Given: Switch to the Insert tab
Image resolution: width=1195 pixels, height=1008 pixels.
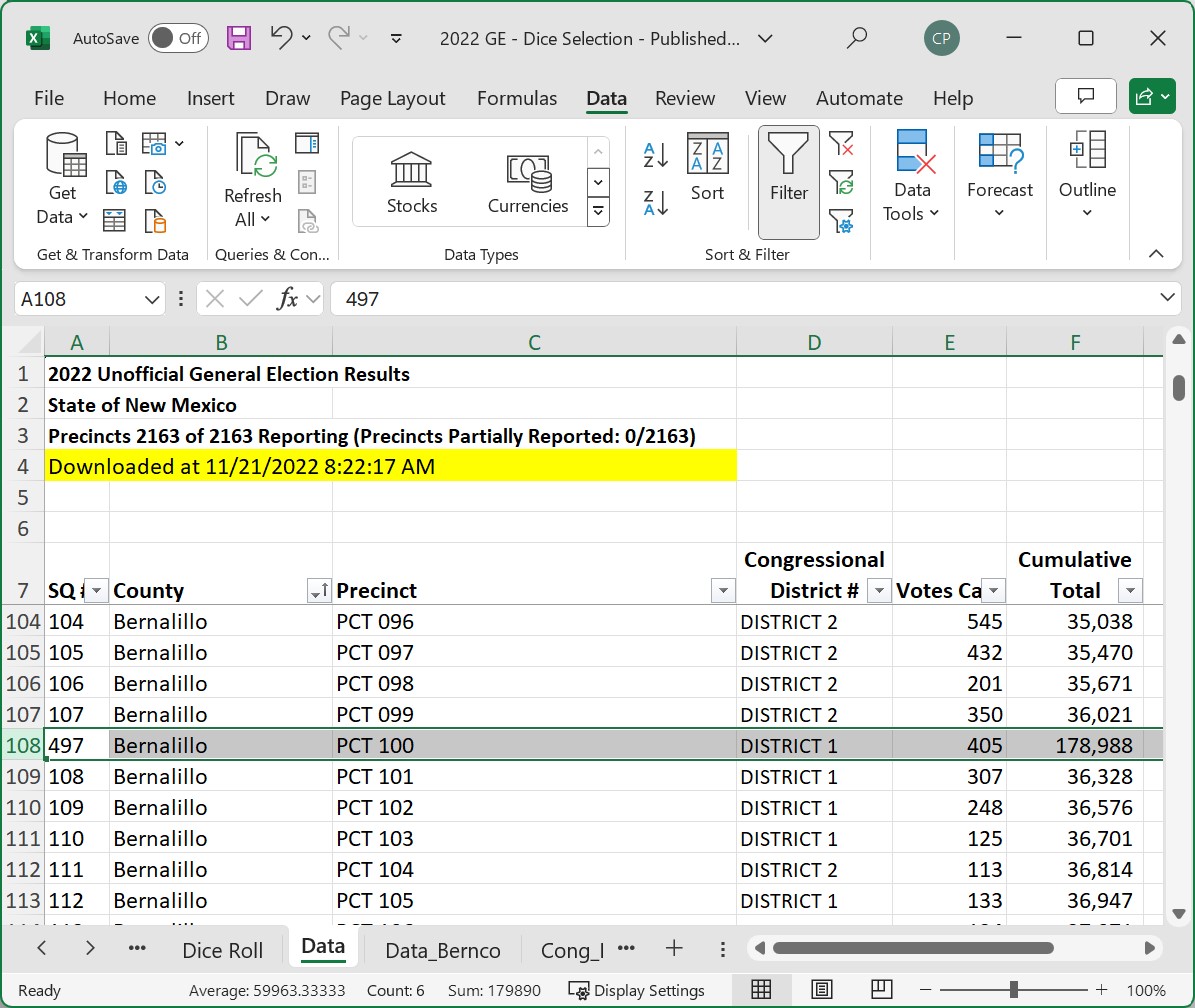Looking at the screenshot, I should tap(210, 98).
